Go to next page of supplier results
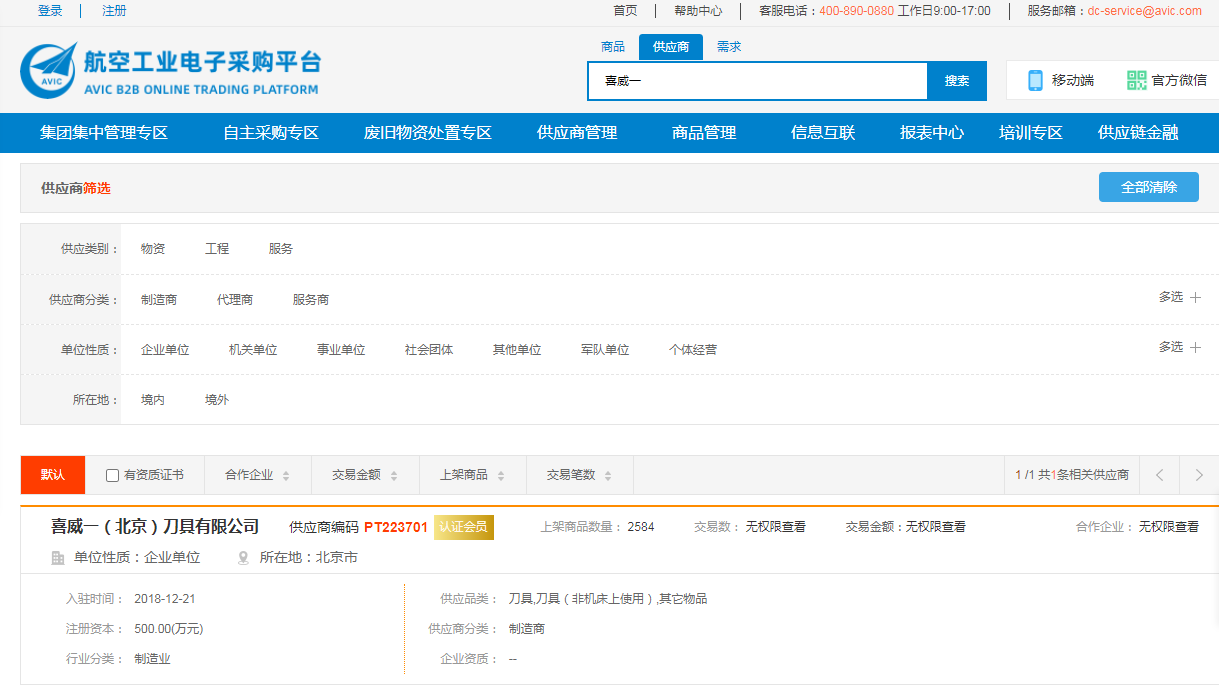This screenshot has width=1219, height=687. pyautogui.click(x=1199, y=475)
